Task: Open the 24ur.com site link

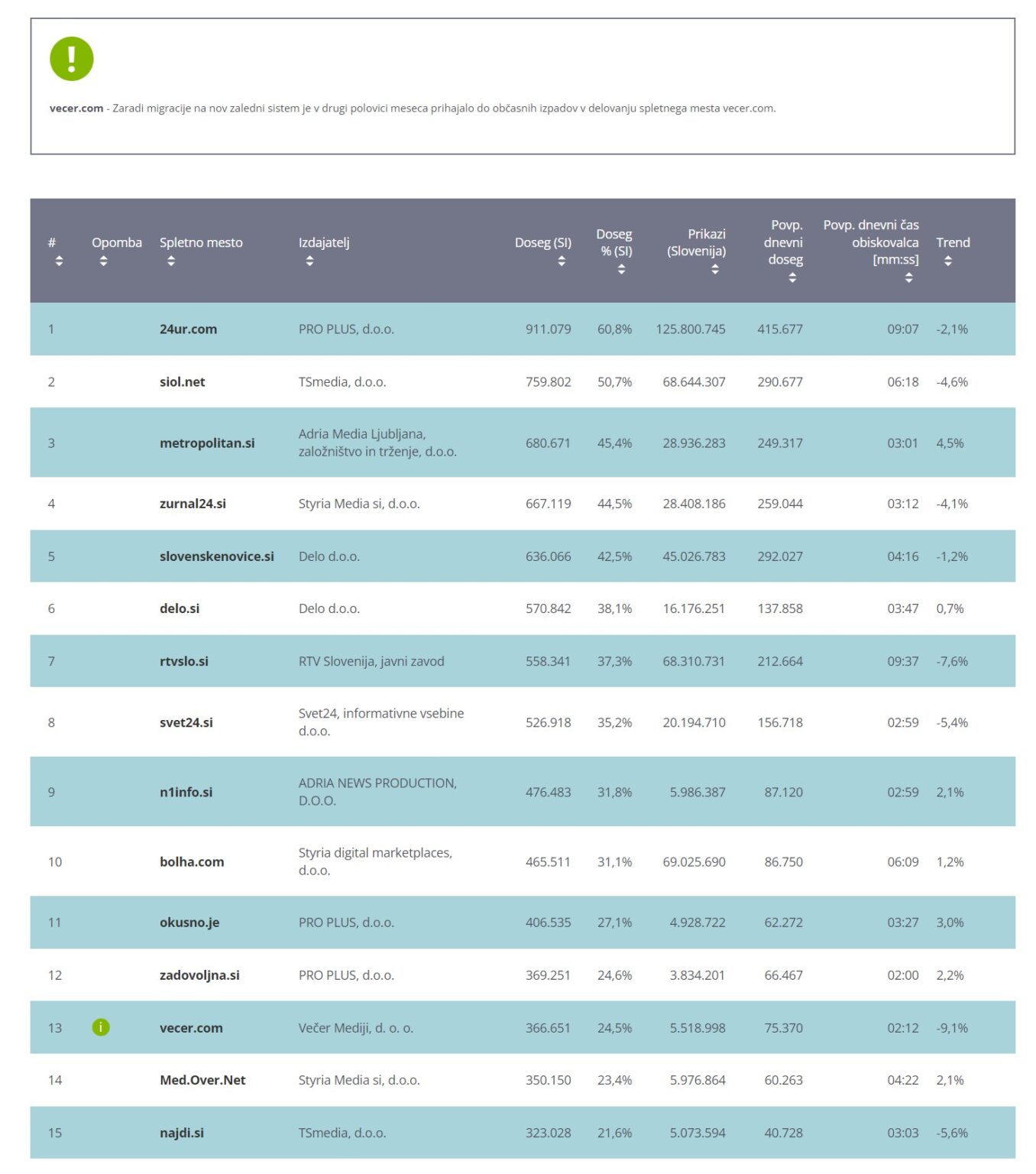Action: pos(188,329)
